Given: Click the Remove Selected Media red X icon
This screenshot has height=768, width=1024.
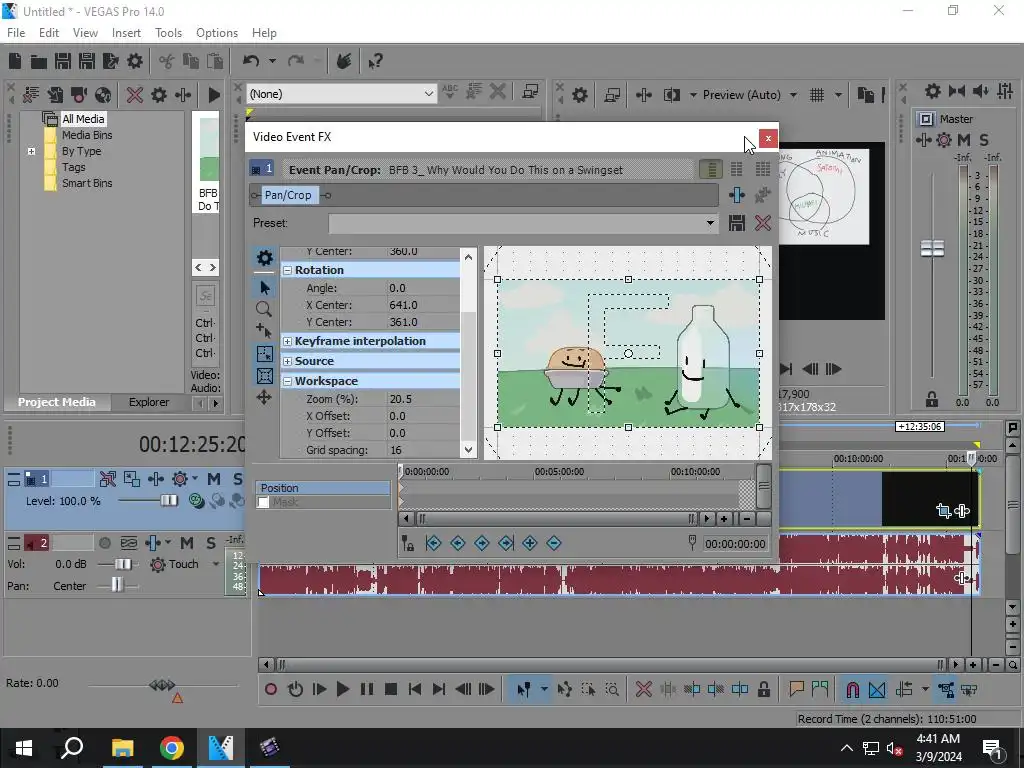Looking at the screenshot, I should click(x=135, y=95).
